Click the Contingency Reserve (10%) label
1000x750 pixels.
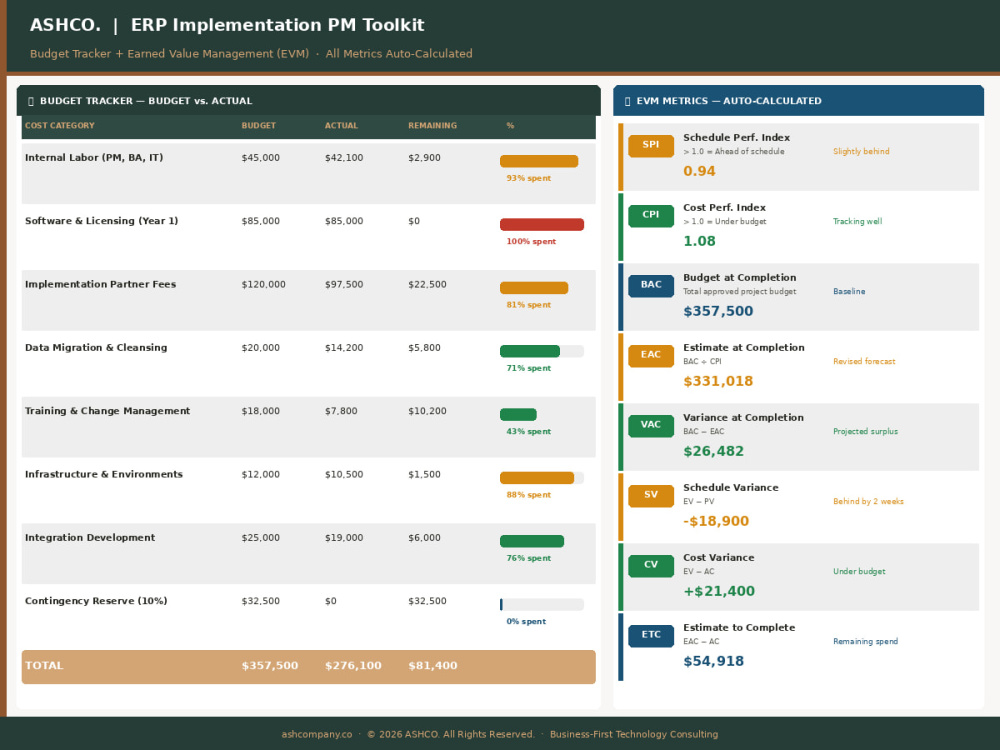click(96, 601)
